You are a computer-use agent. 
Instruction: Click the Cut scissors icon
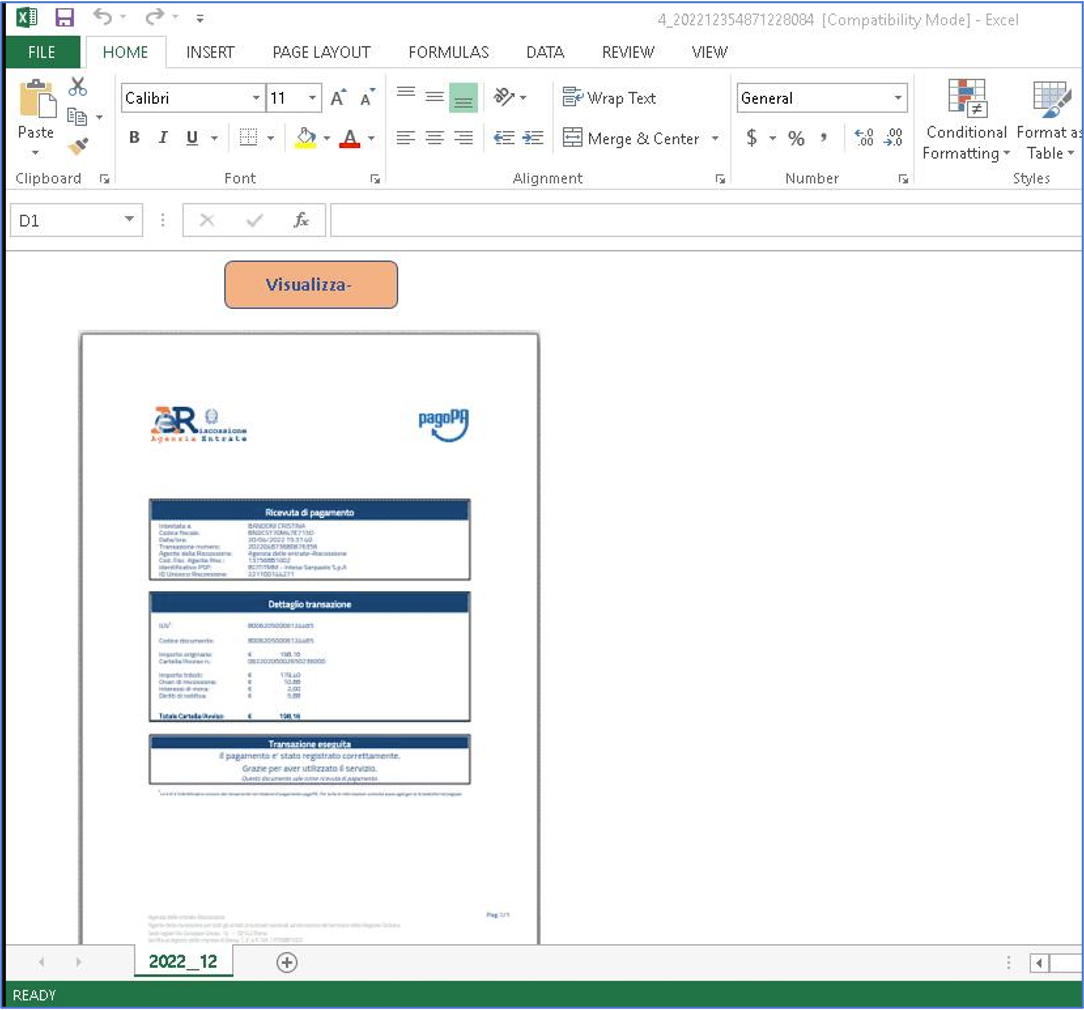[x=77, y=86]
